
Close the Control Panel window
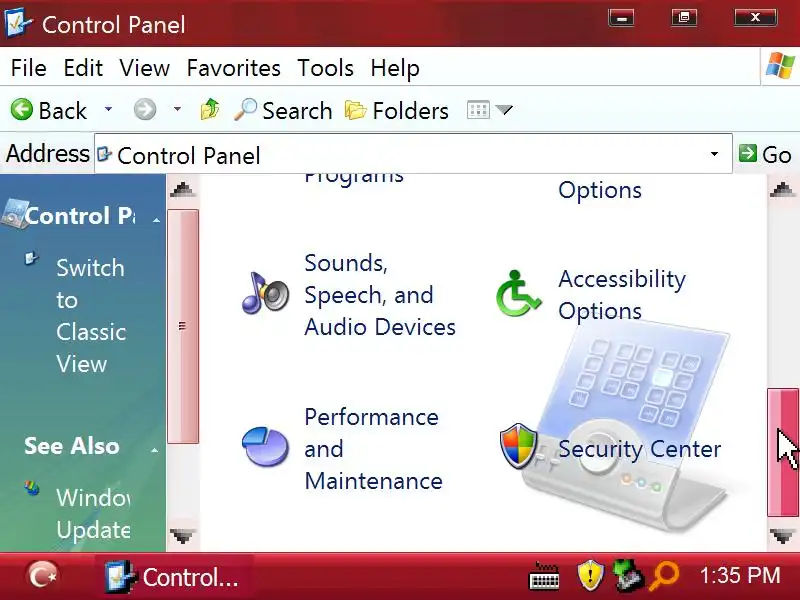[x=756, y=18]
